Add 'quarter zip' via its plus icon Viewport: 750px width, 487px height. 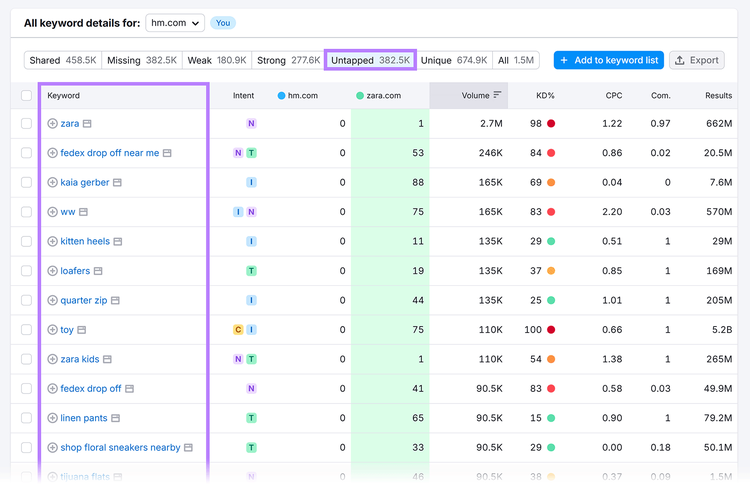point(53,300)
